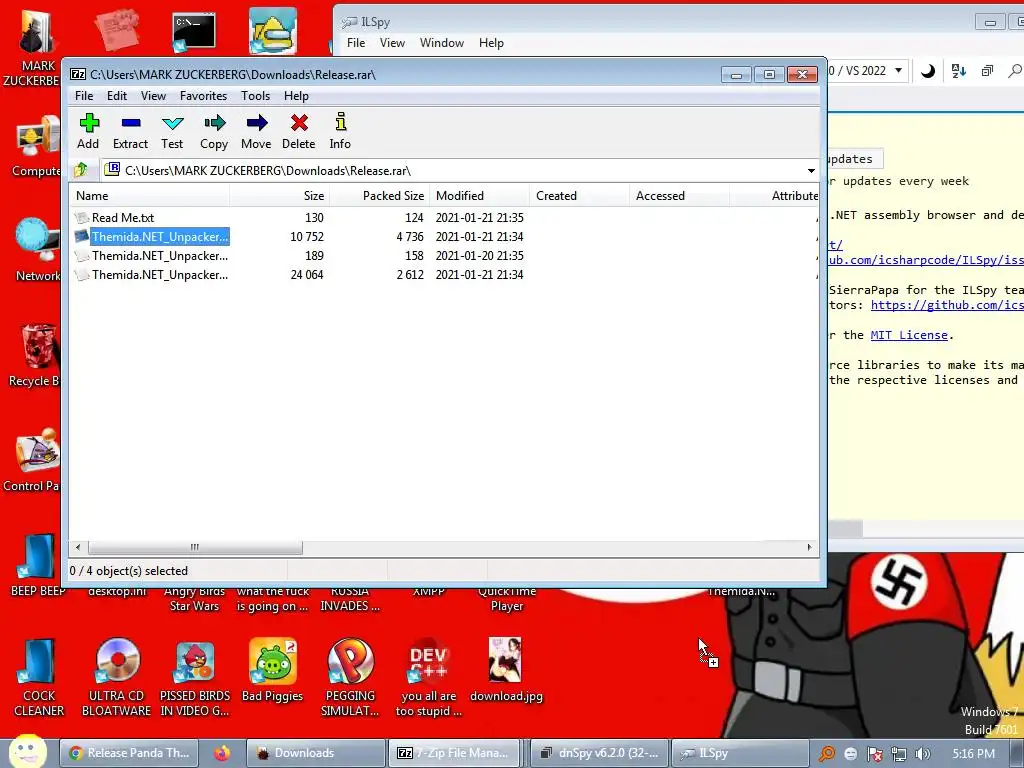Open ILSpy File menu
The width and height of the screenshot is (1024, 768).
click(356, 43)
